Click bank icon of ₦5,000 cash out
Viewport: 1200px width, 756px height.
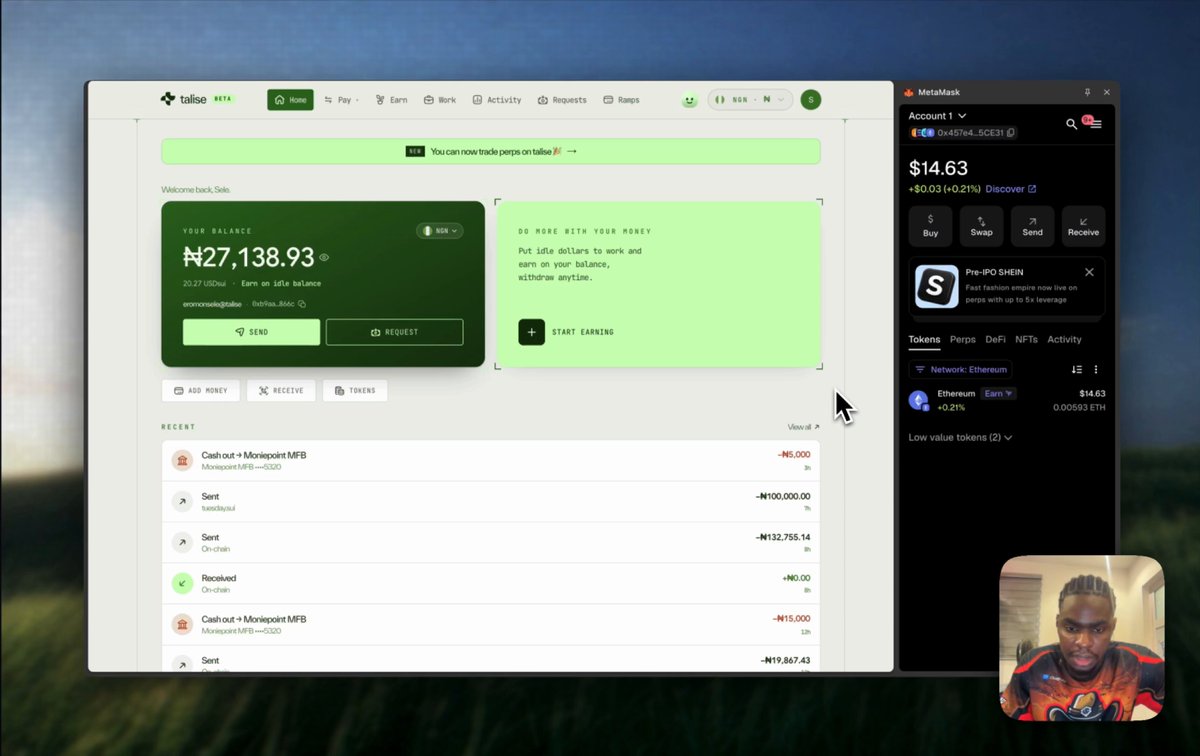coord(182,460)
